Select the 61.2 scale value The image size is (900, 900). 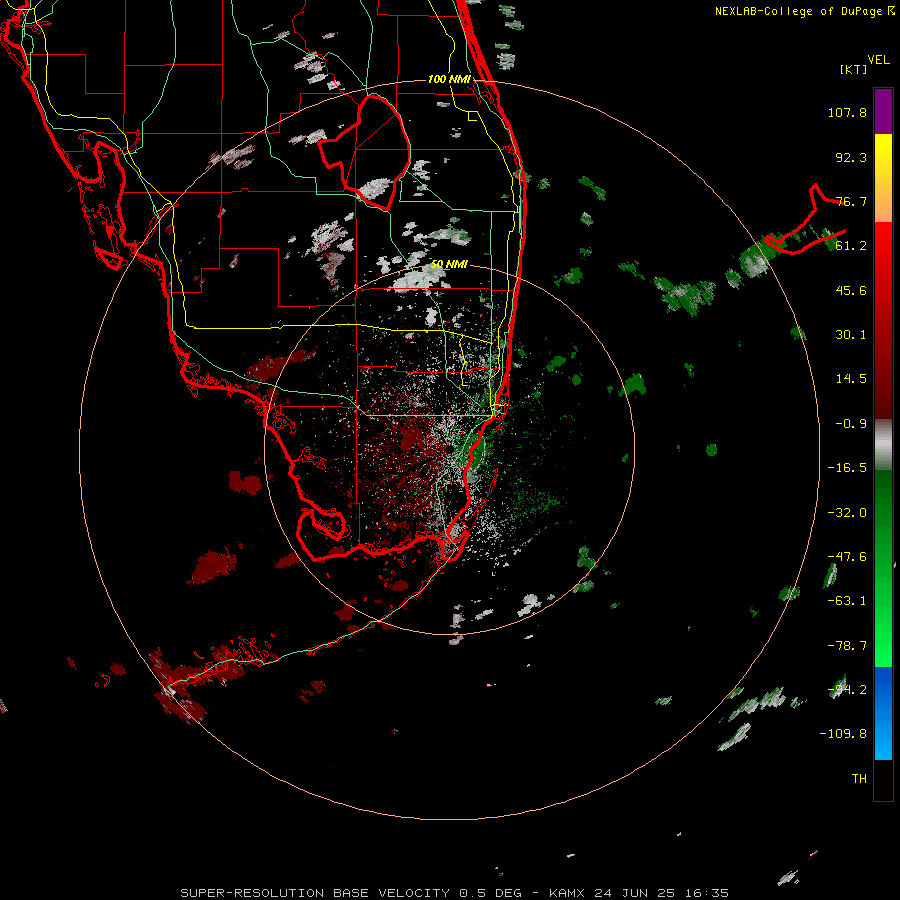coord(851,246)
